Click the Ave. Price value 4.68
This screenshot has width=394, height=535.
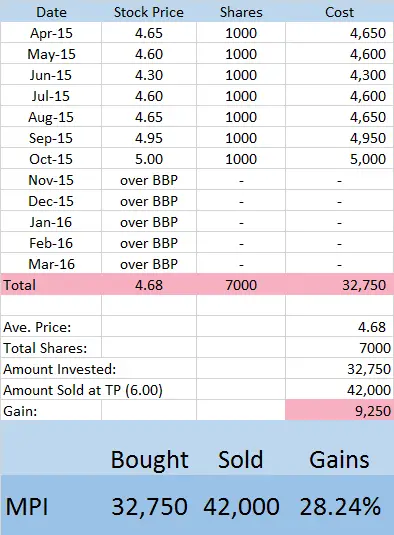pos(372,327)
